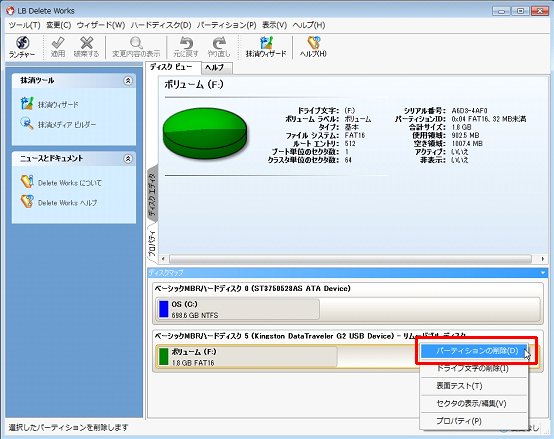
Task: Click the green ボリューム (F:) color swatch
Action: pyautogui.click(x=164, y=357)
